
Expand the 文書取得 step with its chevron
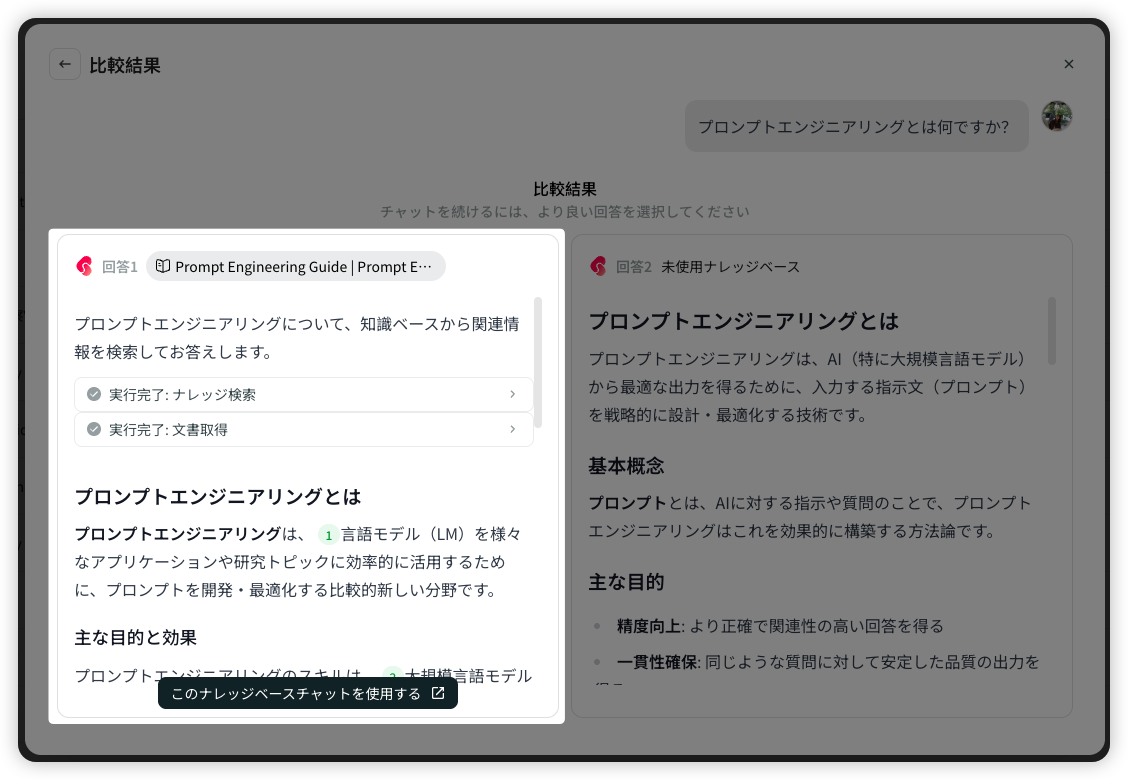tap(513, 429)
